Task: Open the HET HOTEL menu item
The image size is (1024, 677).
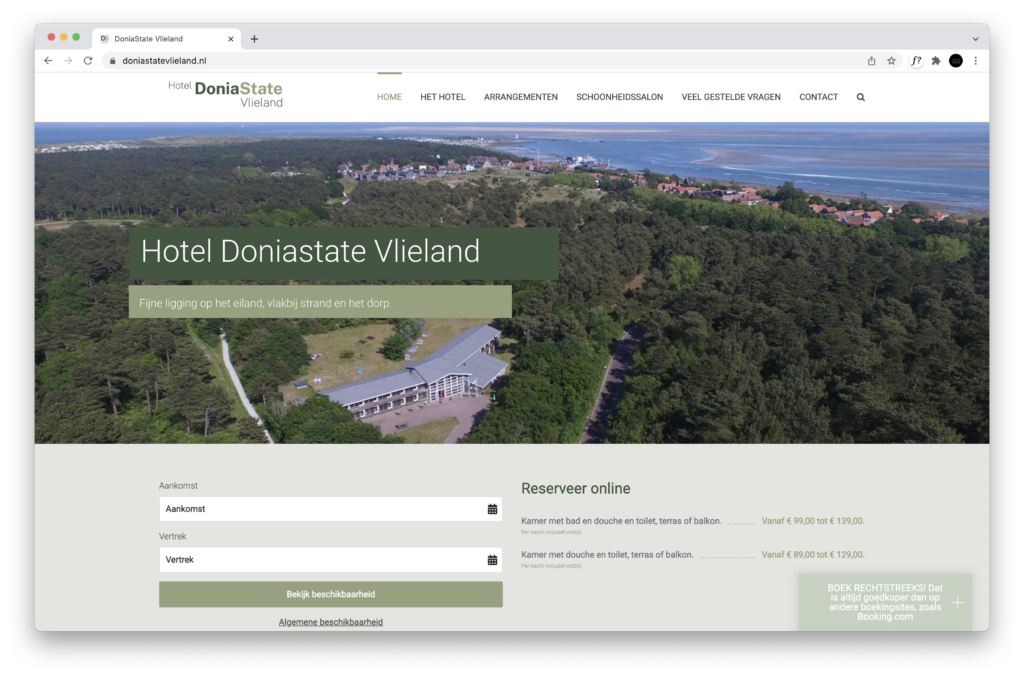Action: [442, 97]
